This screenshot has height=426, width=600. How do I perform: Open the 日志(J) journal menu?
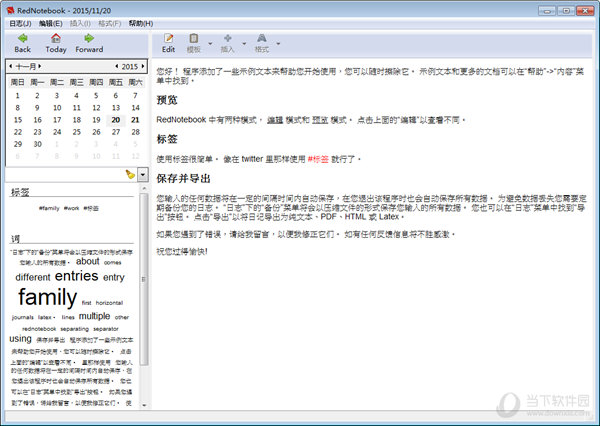20,24
